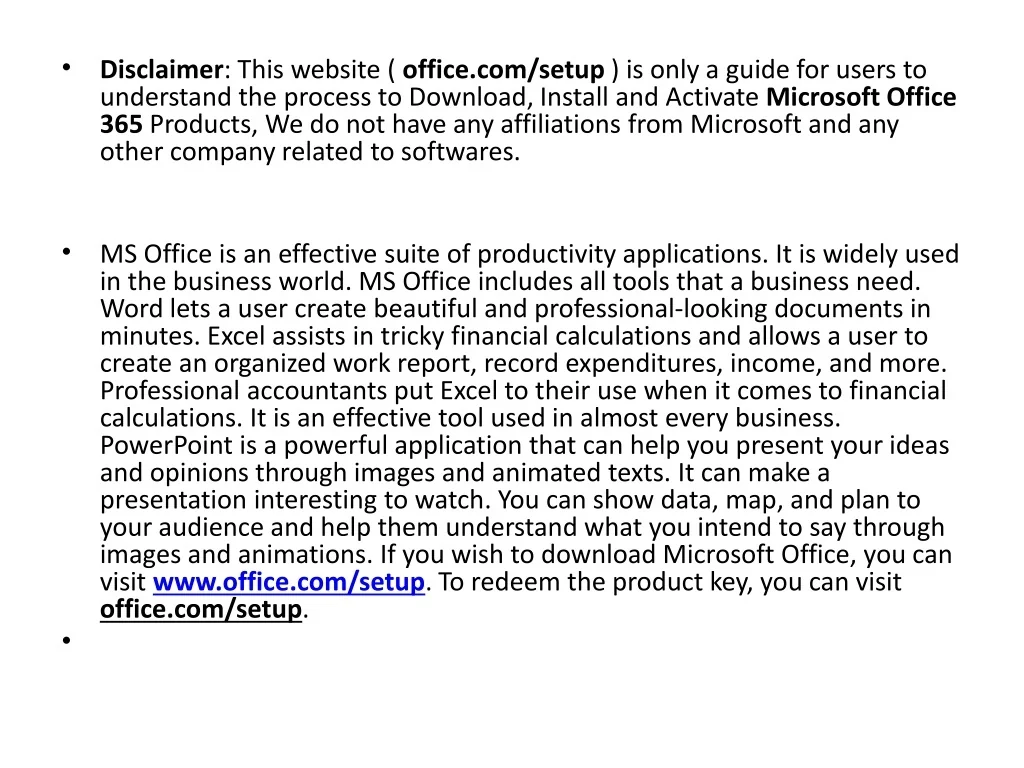Click the bold "365" text

coord(121,125)
